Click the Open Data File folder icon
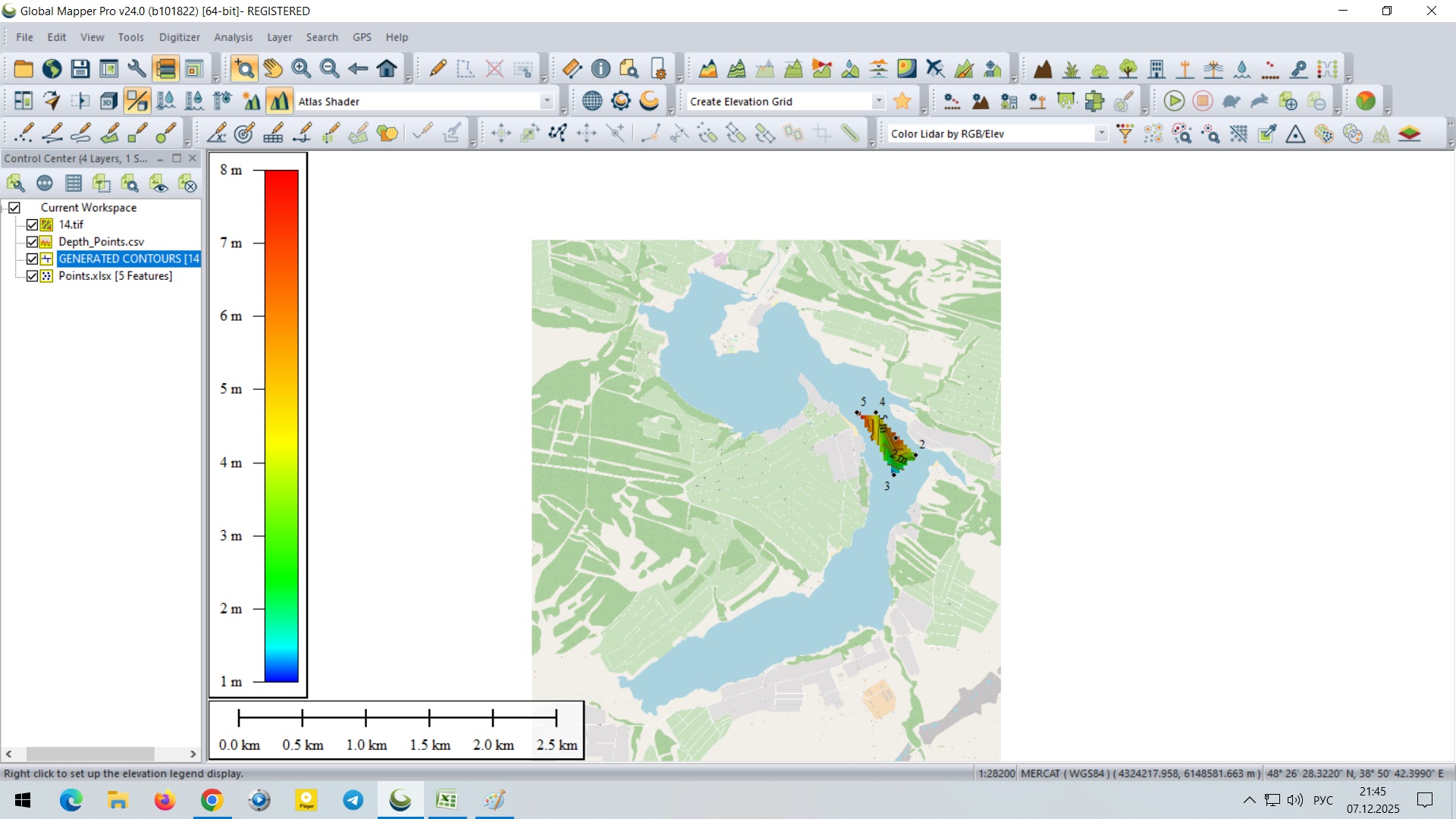The image size is (1456, 819). click(24, 69)
